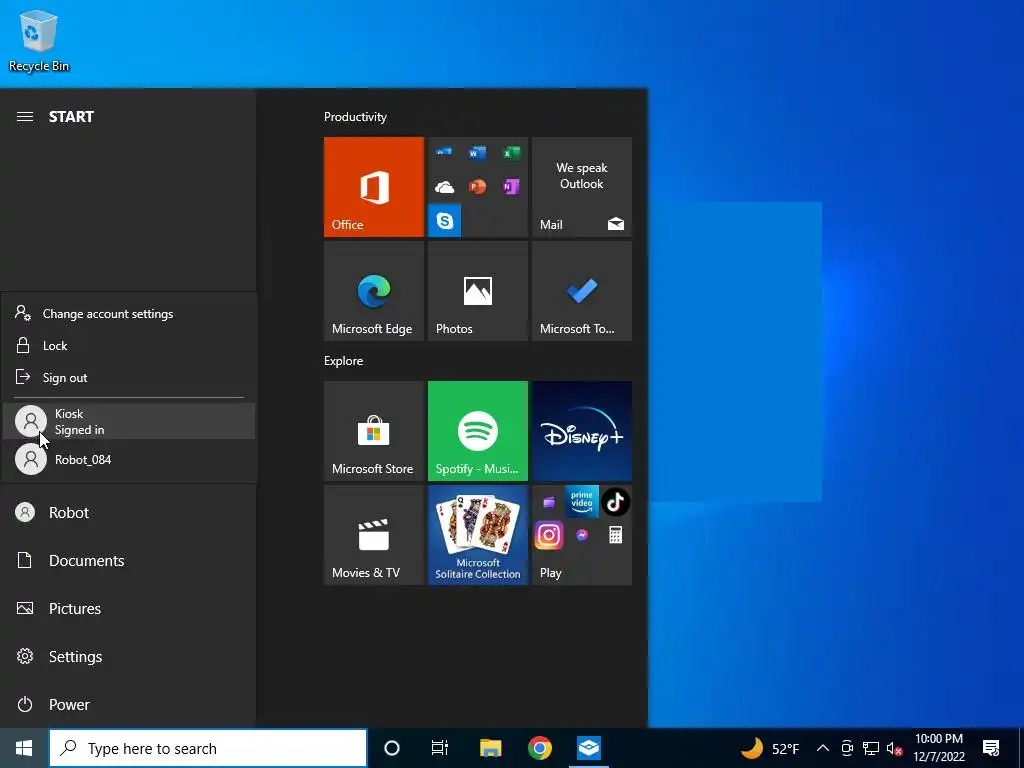Viewport: 1024px width, 768px height.
Task: Launch the Spotify Music tile
Action: coord(477,431)
